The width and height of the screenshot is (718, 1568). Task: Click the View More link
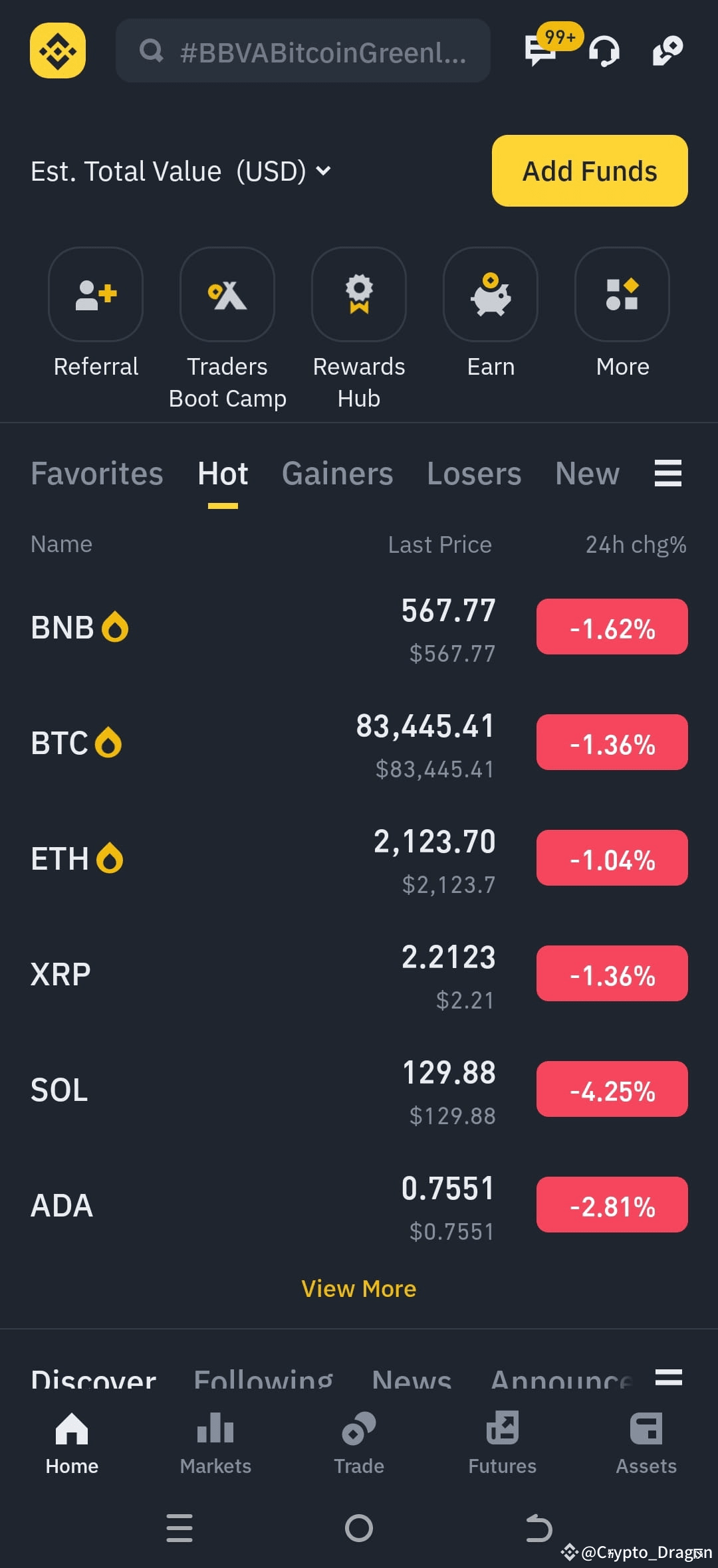(359, 1289)
